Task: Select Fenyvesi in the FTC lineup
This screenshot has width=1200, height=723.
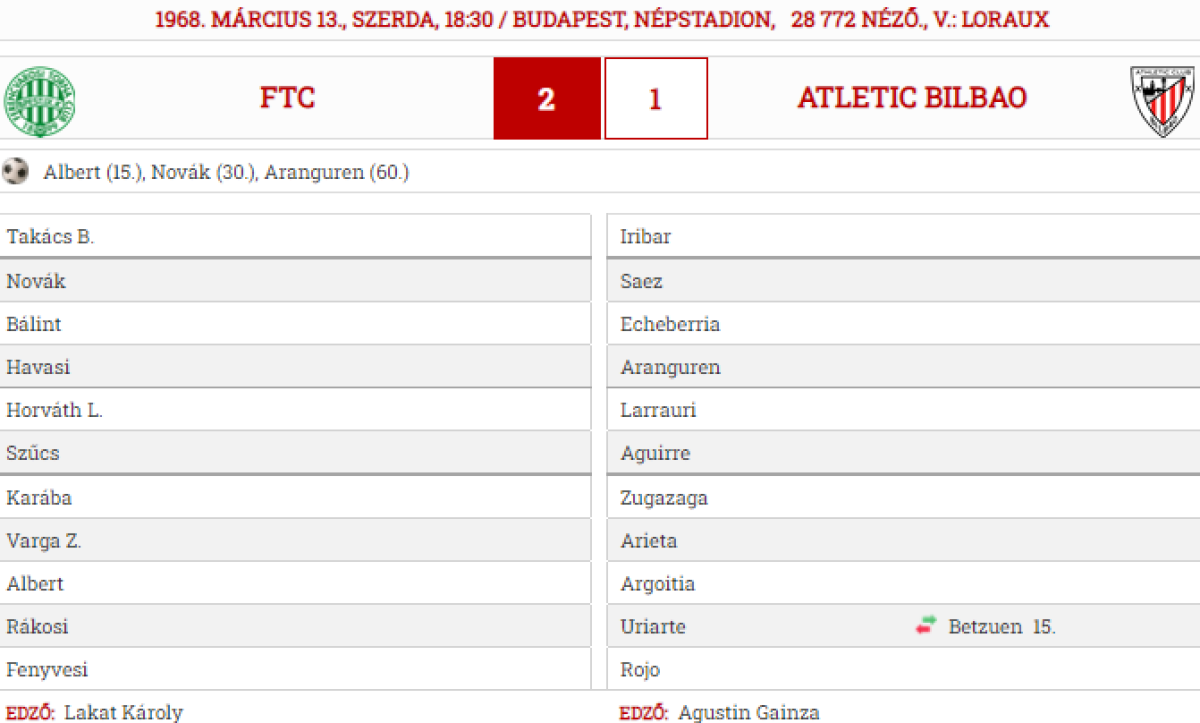Action: 47,670
